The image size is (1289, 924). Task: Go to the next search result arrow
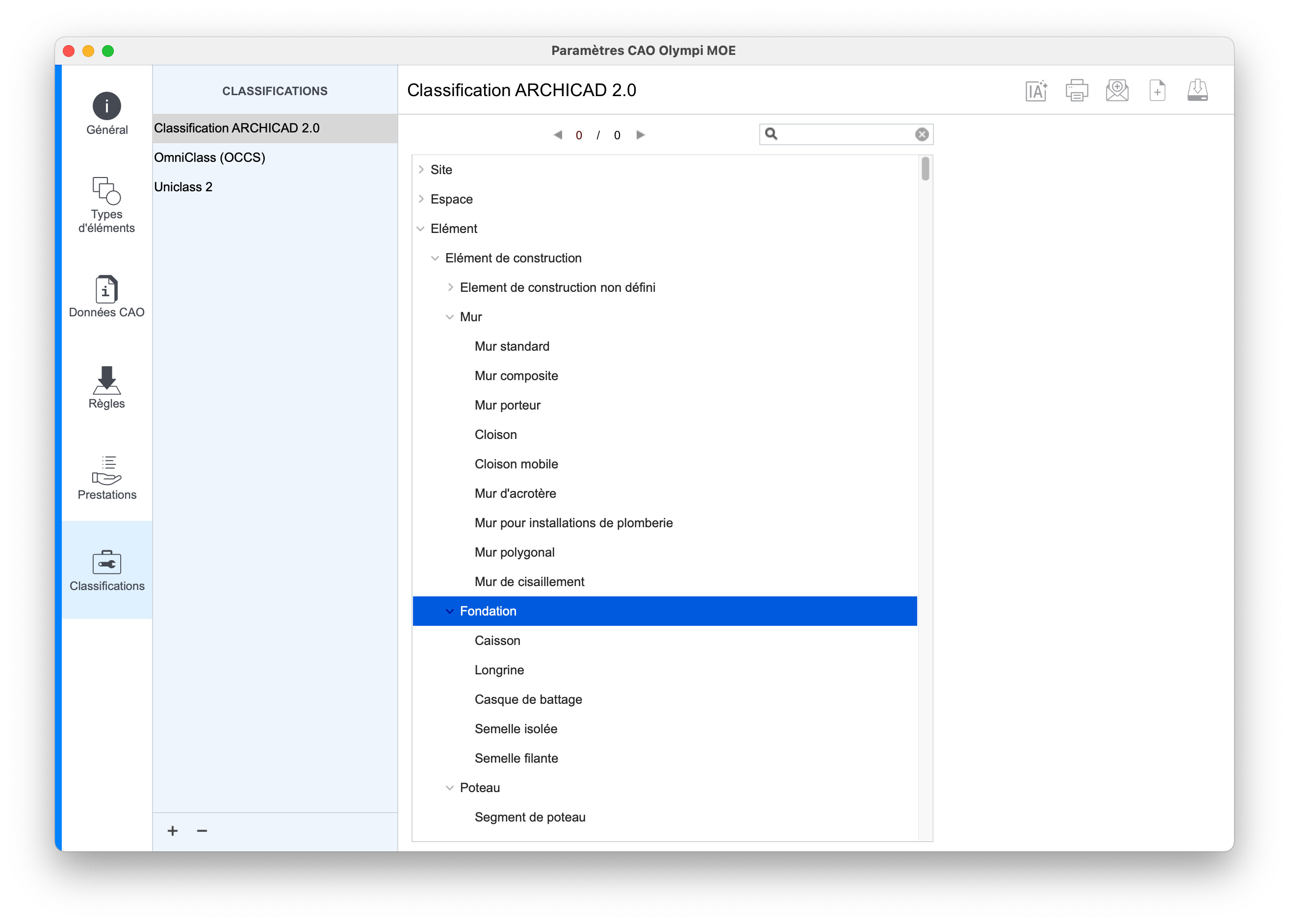[x=641, y=135]
